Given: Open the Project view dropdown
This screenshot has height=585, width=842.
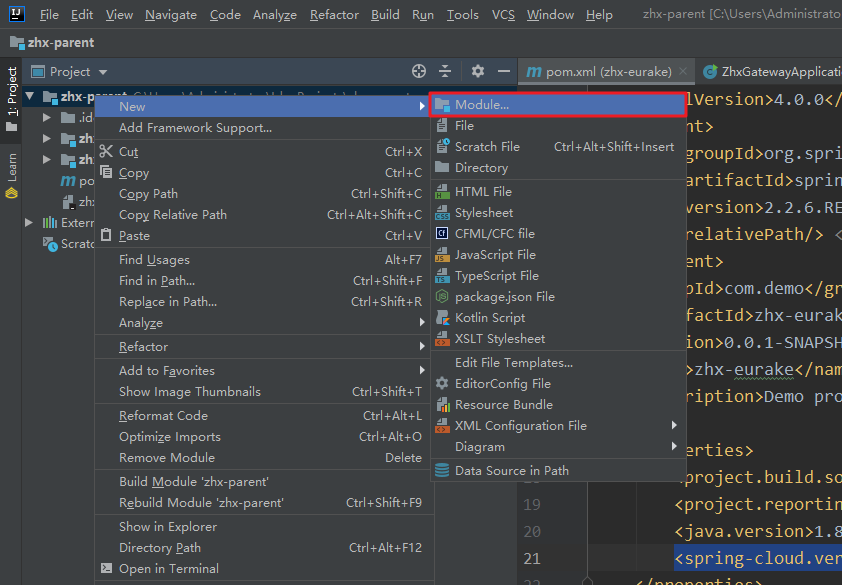Looking at the screenshot, I should [x=103, y=71].
